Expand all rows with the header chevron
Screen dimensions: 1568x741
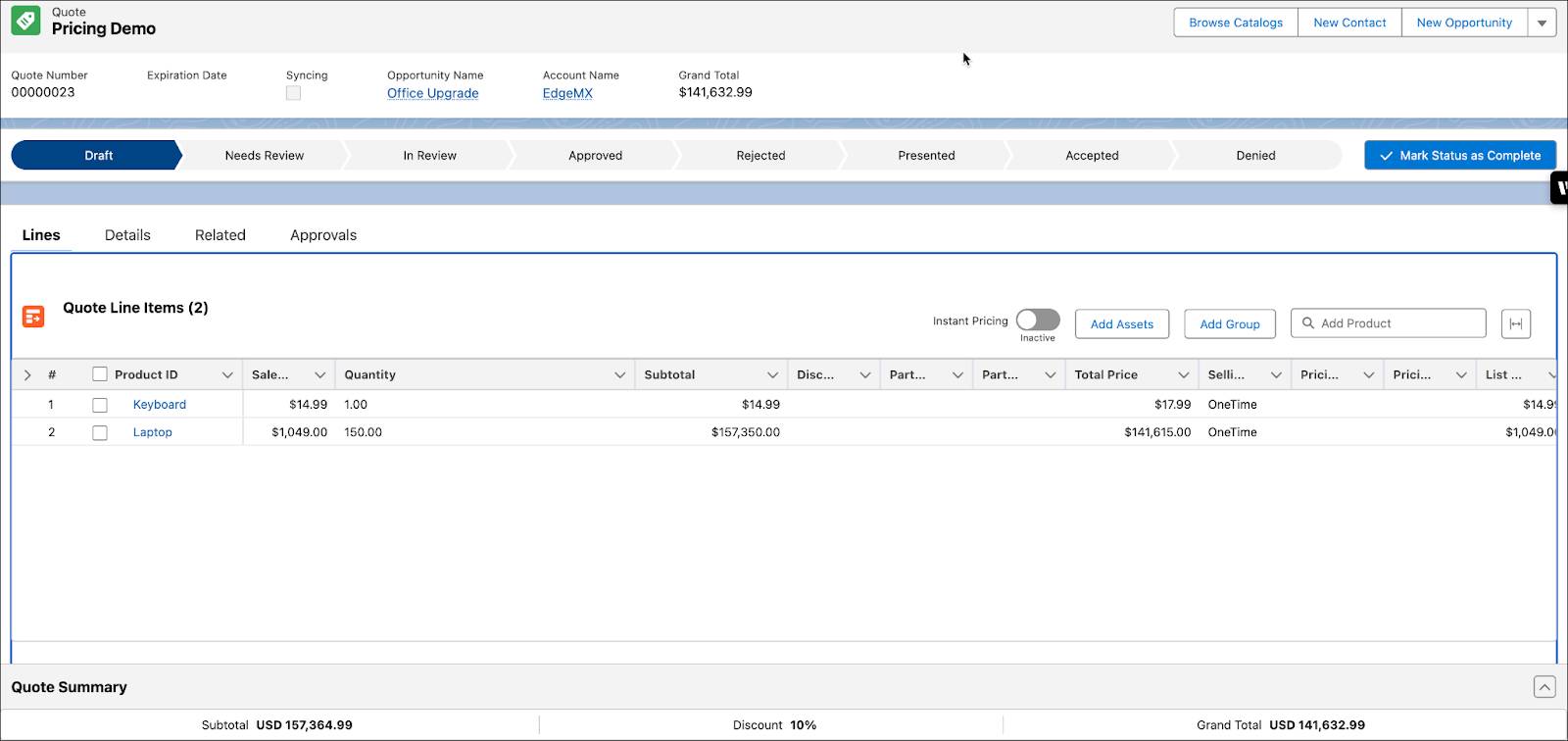pyautogui.click(x=27, y=374)
